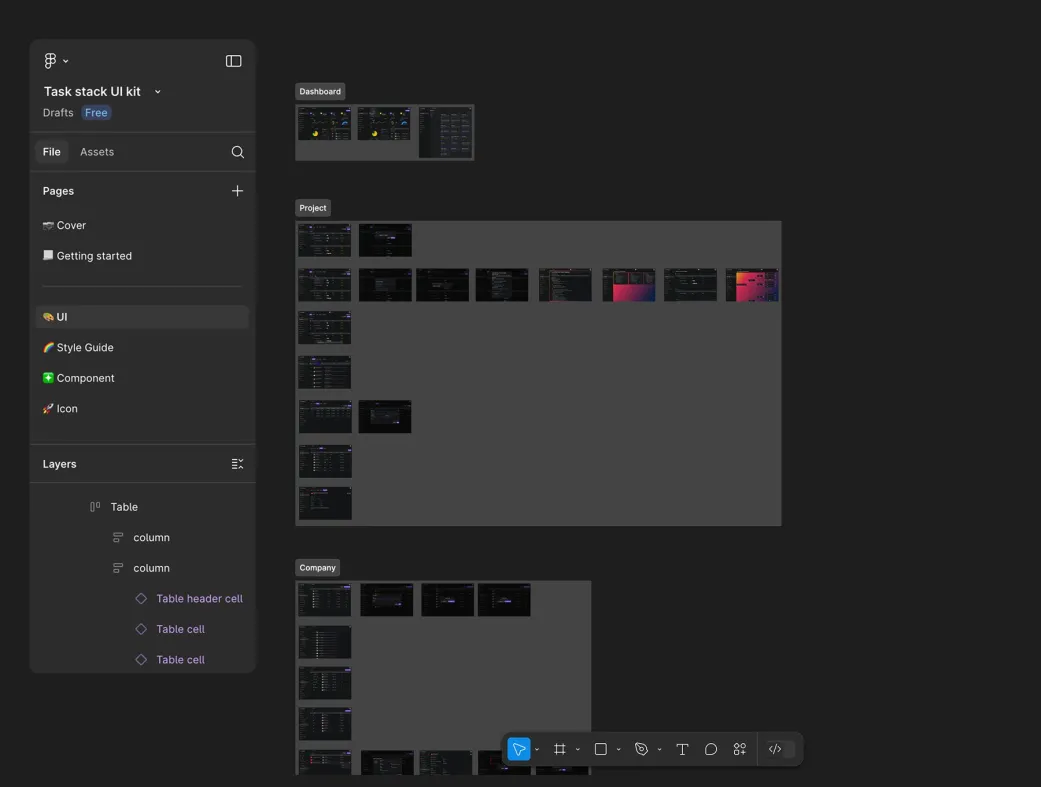Select the Rectangle shape tool
The width and height of the screenshot is (1041, 787).
point(601,749)
